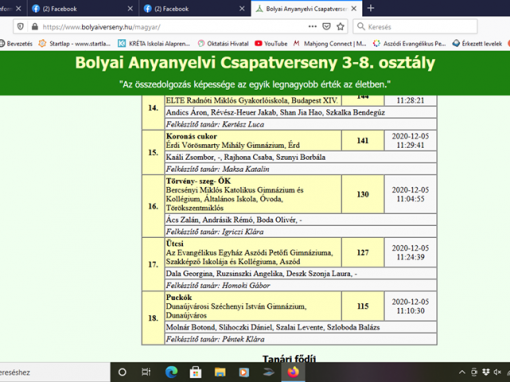Open the page actions three-dot menu
The width and height of the screenshot is (510, 382).
(312, 26)
